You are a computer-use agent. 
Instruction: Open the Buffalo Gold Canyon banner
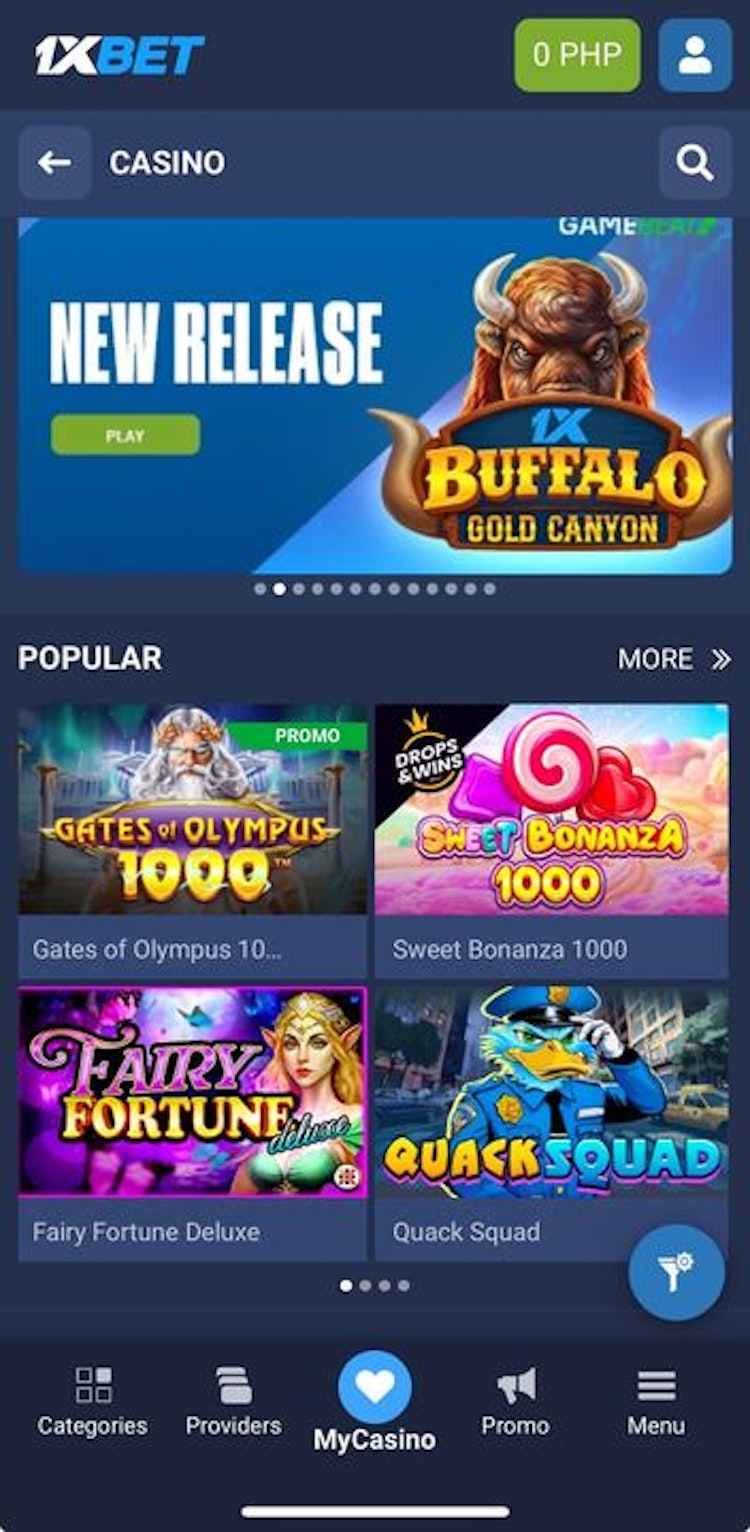coord(375,396)
